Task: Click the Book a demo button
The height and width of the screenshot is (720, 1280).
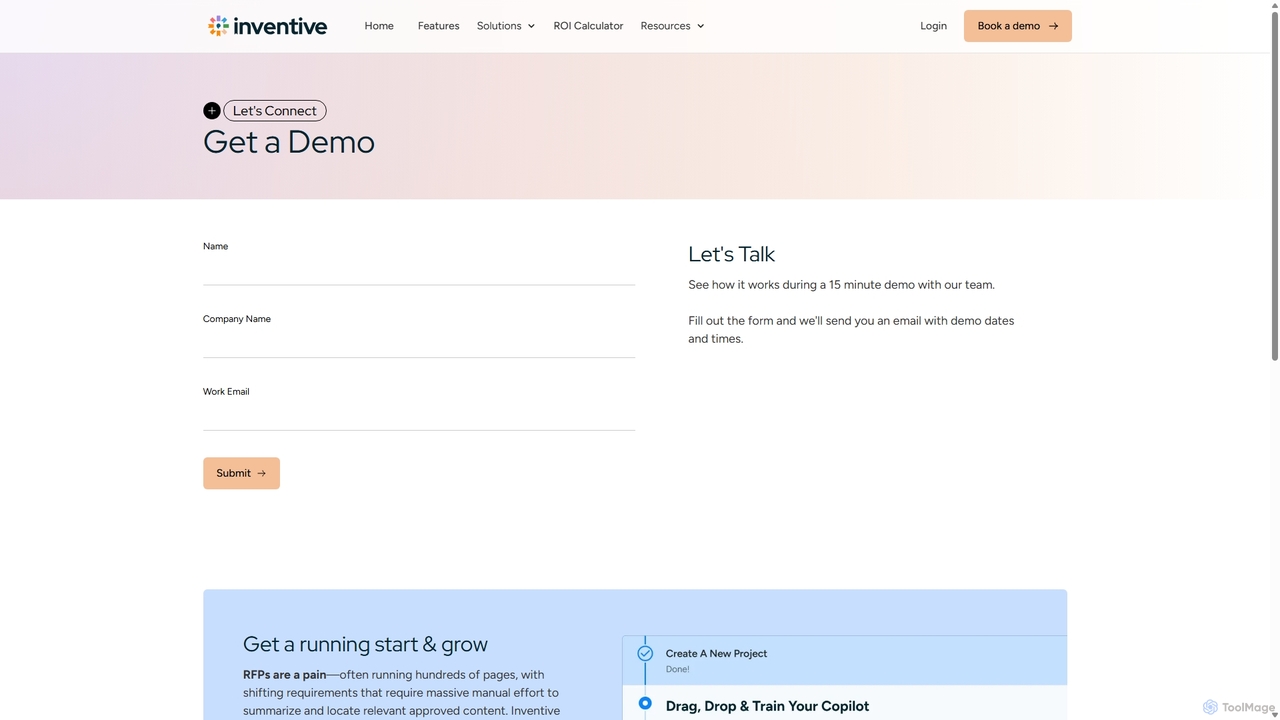Action: (x=1017, y=26)
